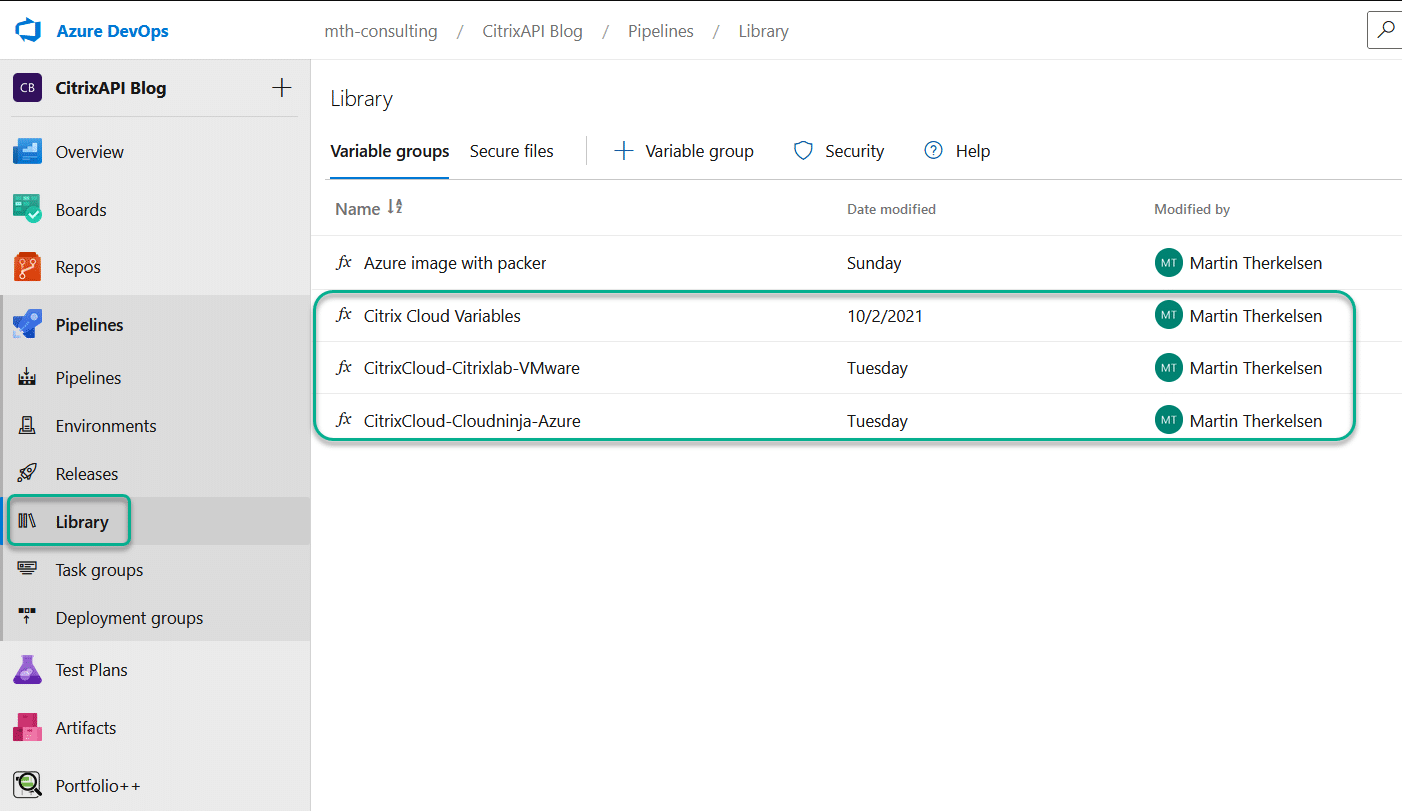Open Portfolio++ in the sidebar
Image resolution: width=1402 pixels, height=811 pixels.
(x=98, y=785)
